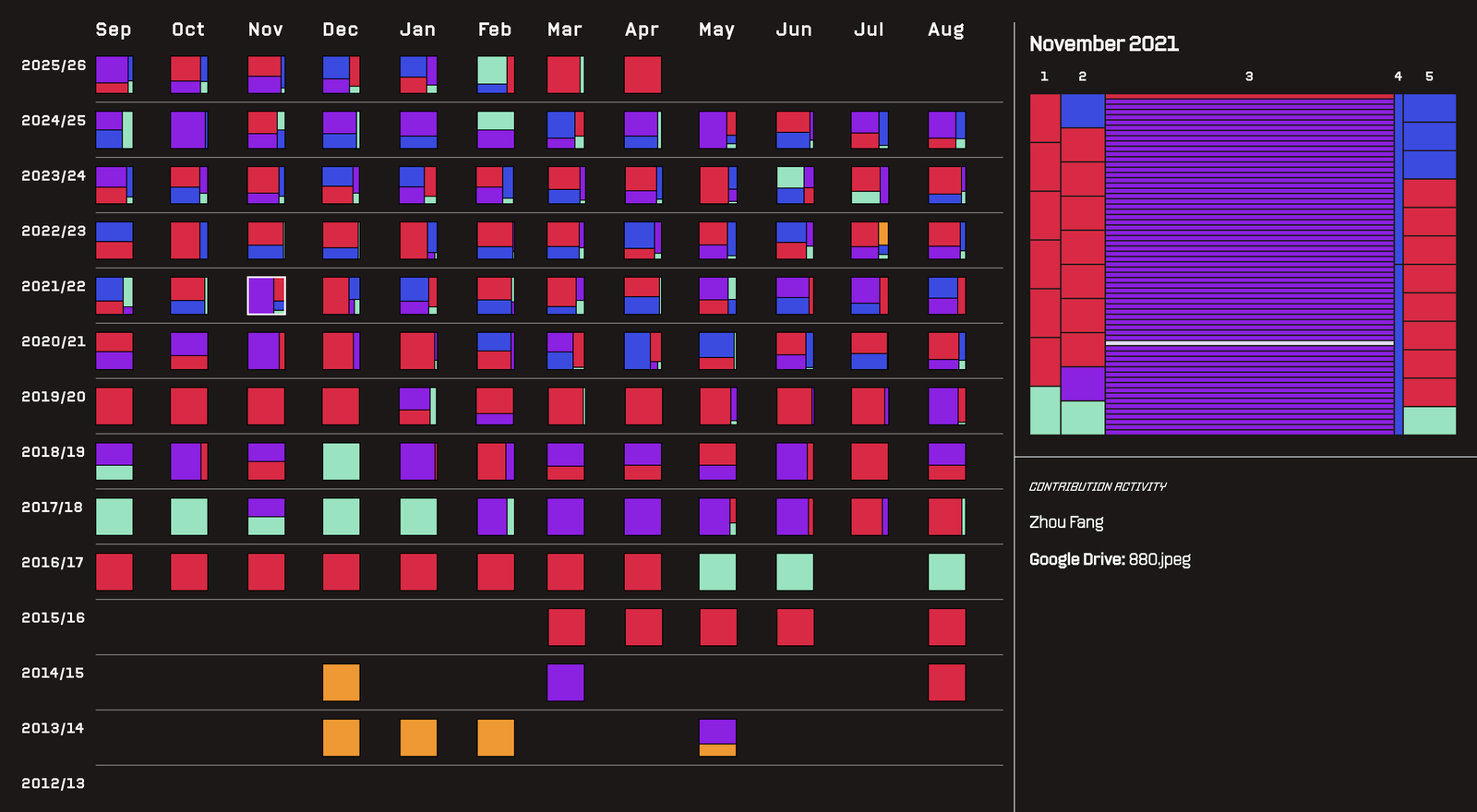Viewport: 1477px width, 812px height.
Task: Click the top blue block in week 5
Action: coord(1429,108)
